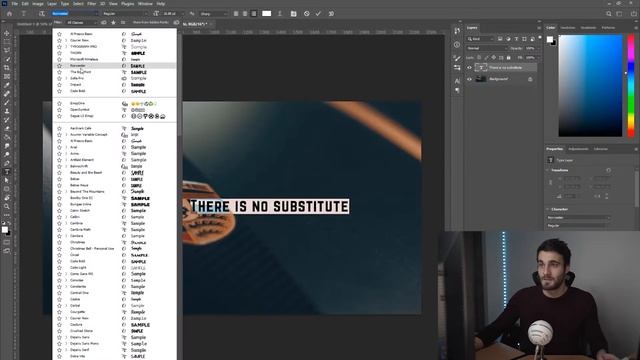Choose the Bebas Neue font

click(79, 185)
